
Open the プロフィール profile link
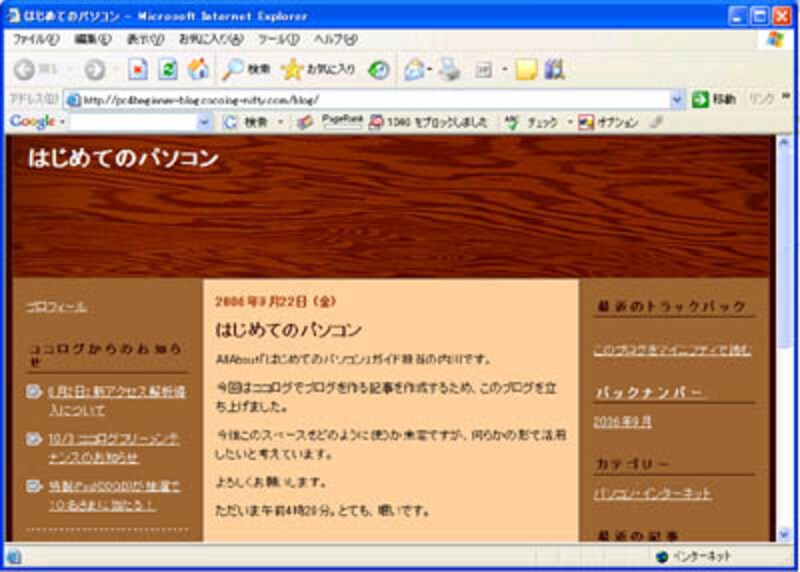pos(57,307)
